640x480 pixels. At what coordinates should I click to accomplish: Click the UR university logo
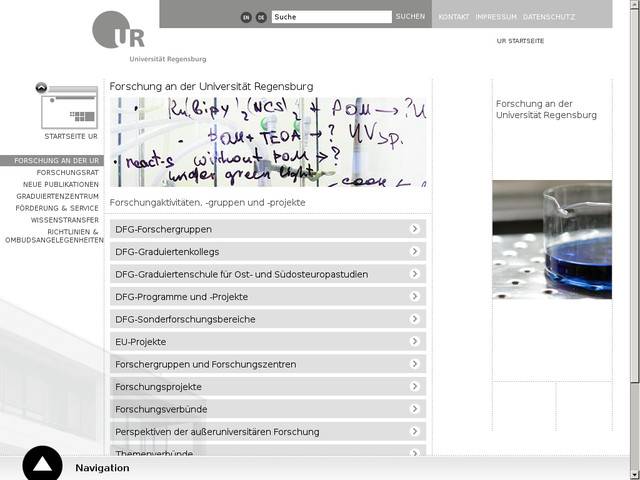pyautogui.click(x=118, y=30)
